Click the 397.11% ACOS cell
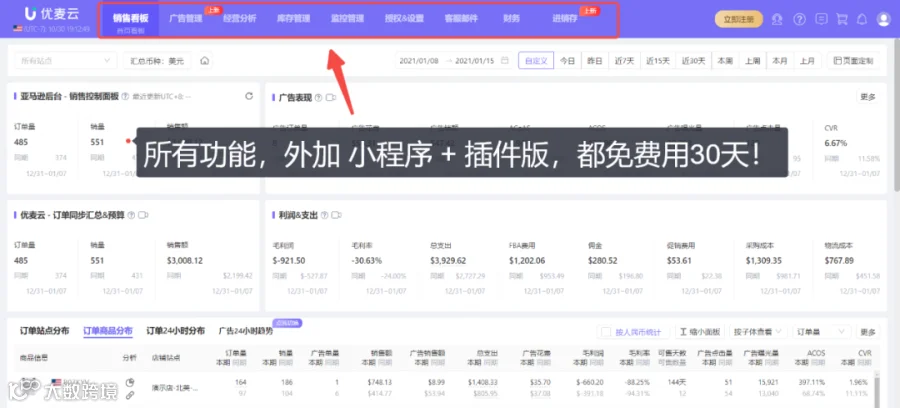 coord(813,382)
